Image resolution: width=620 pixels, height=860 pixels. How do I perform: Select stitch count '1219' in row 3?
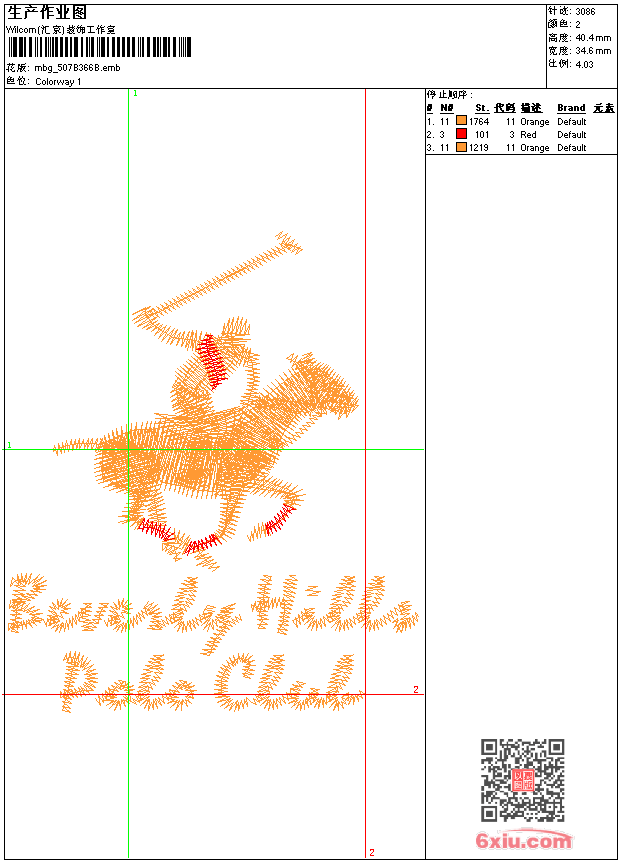point(479,148)
